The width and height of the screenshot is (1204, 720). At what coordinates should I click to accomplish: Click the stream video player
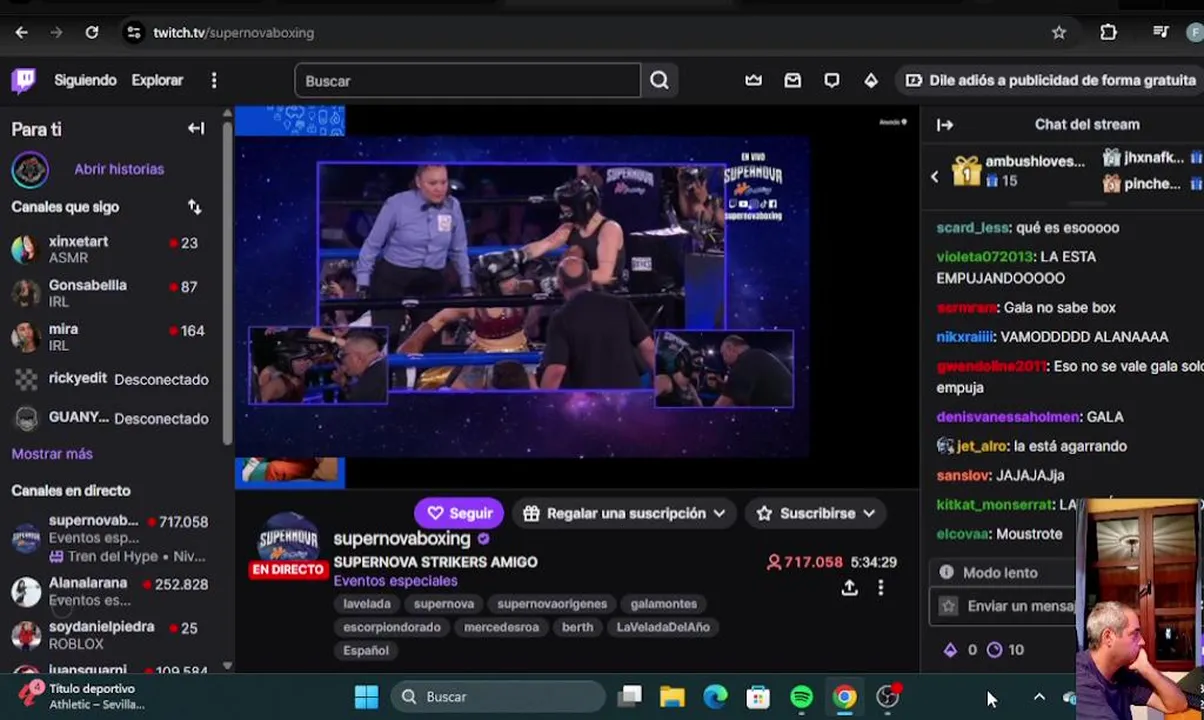[x=577, y=298]
